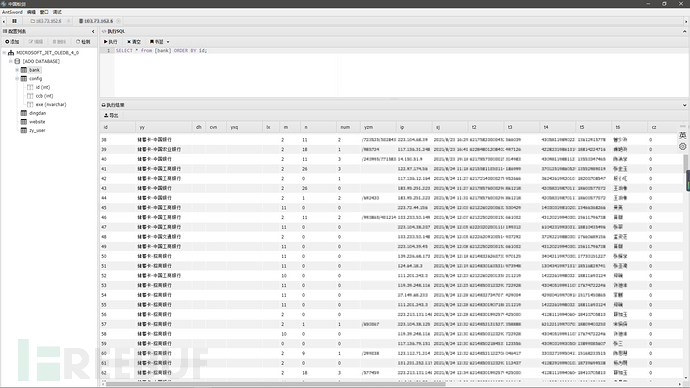The image size is (690, 388).
Task: Open the 书签 bookmarks dropdown
Action: click(x=159, y=42)
